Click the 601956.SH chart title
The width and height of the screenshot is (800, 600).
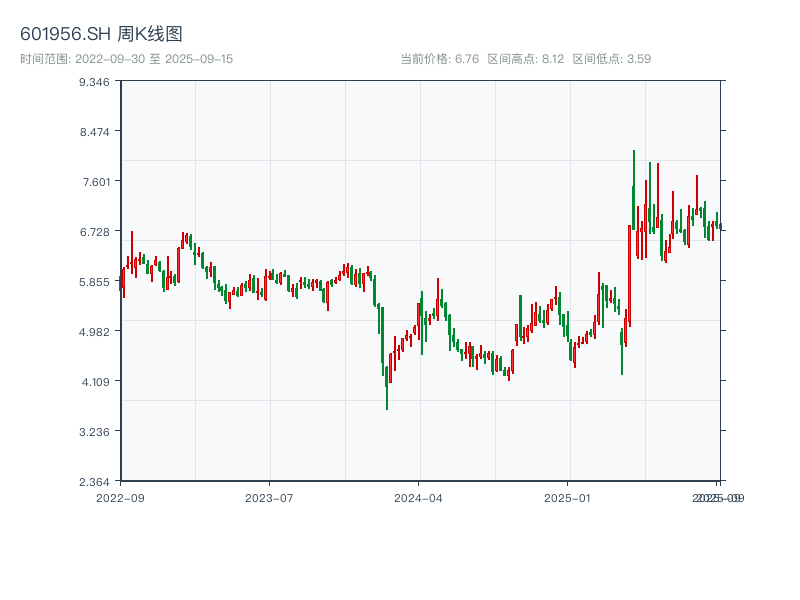point(101,35)
